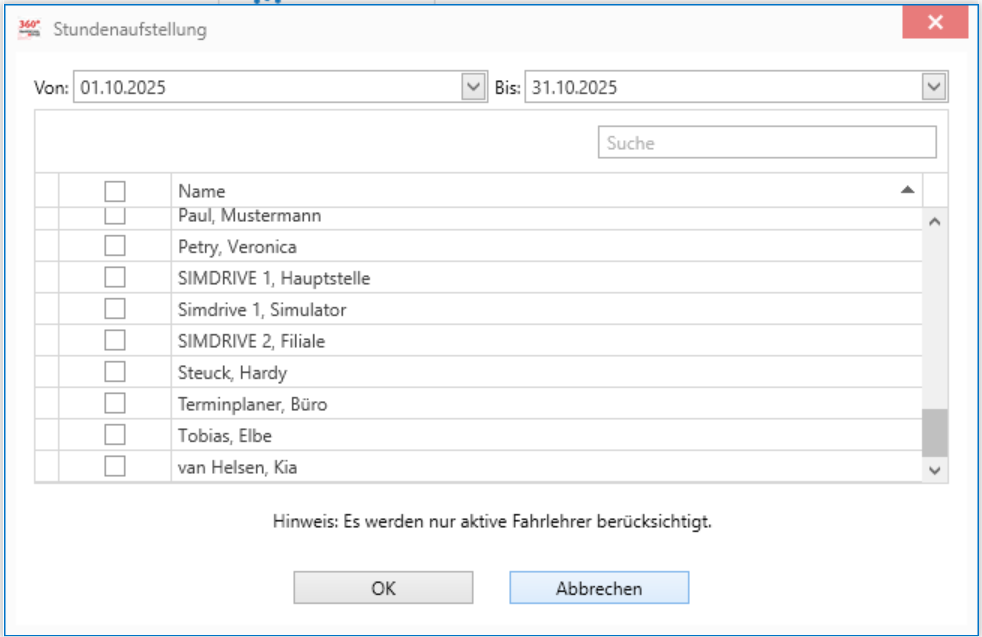Image resolution: width=982 pixels, height=637 pixels.
Task: Toggle the select-all checkbox in header
Action: point(115,191)
